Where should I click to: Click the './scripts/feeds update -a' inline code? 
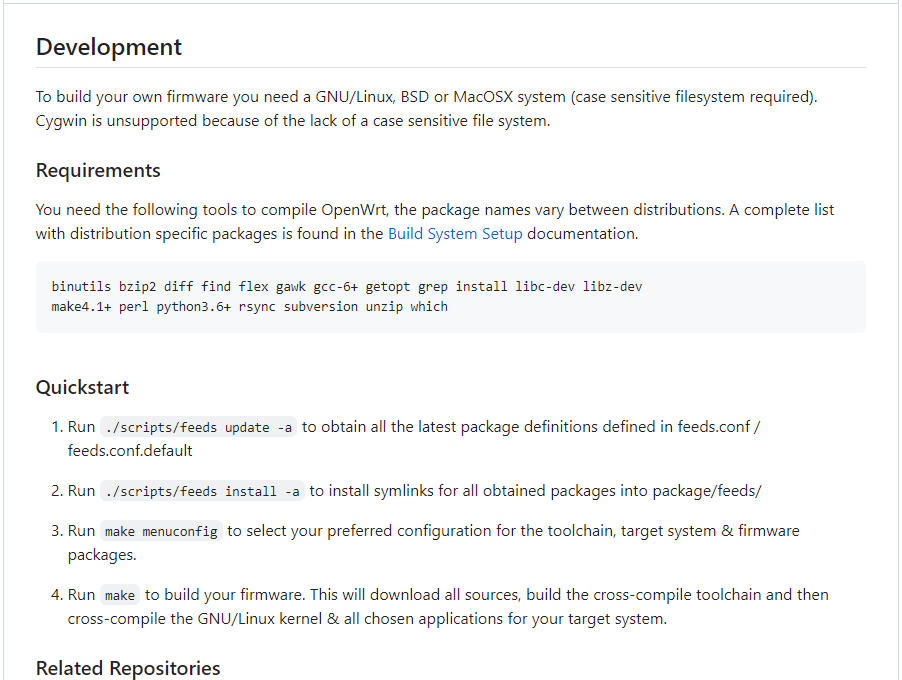tap(199, 427)
